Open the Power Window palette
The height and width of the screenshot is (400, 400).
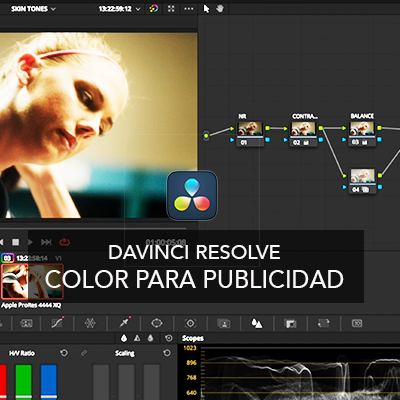[x=157, y=323]
